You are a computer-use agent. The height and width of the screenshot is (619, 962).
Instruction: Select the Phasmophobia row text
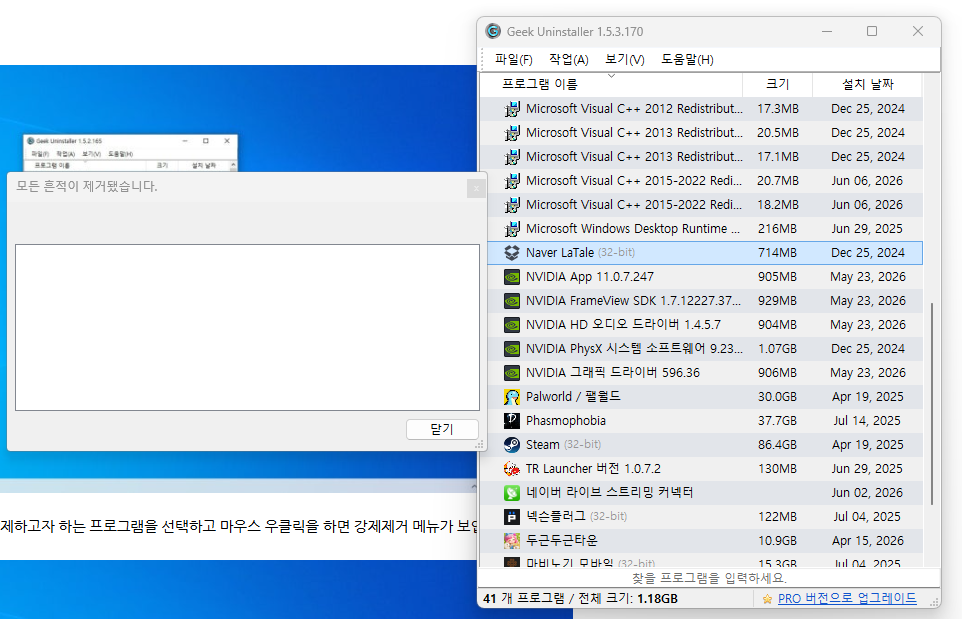(566, 421)
